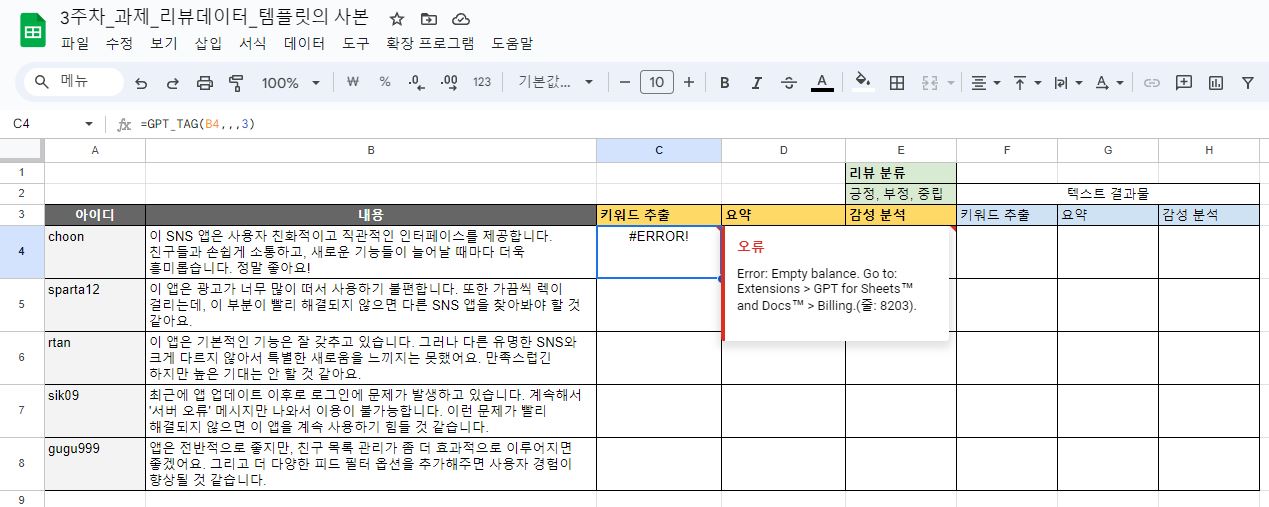Screen dimensions: 1269x507
Task: Select the 리뷰 분류 cell
Action: coord(901,172)
